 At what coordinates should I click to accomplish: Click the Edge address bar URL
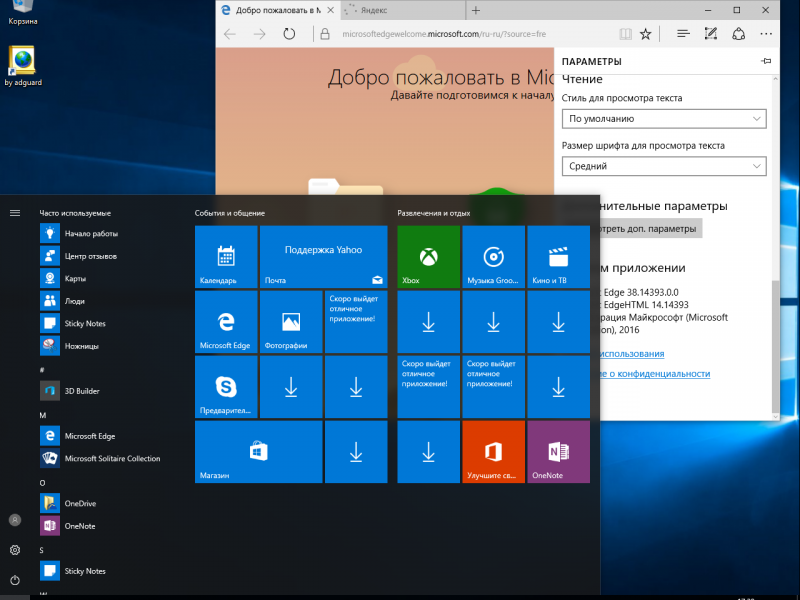click(444, 34)
